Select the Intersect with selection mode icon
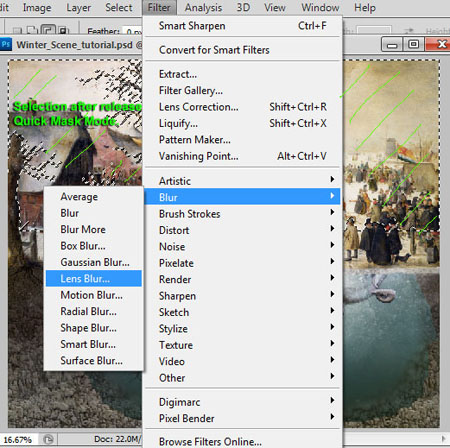This screenshot has height=448, width=450. (x=62, y=30)
